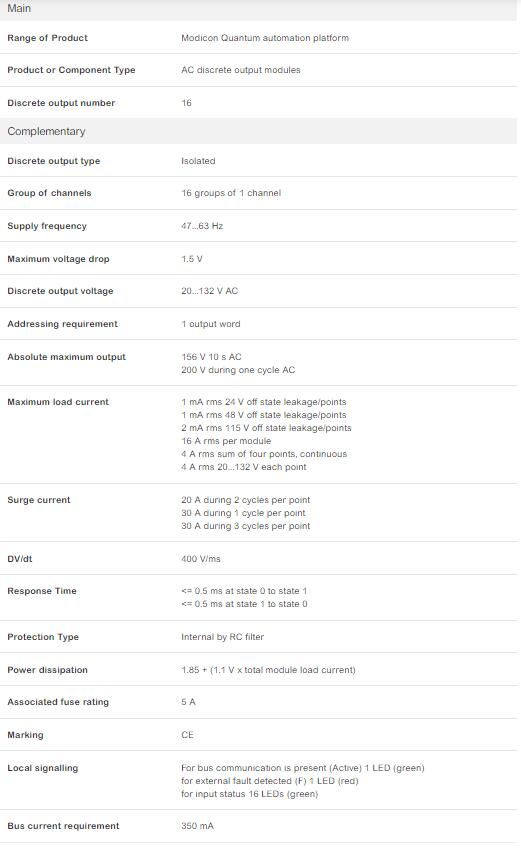The width and height of the screenshot is (521, 848).
Task: Select the Range of Product label
Action: tap(48, 38)
